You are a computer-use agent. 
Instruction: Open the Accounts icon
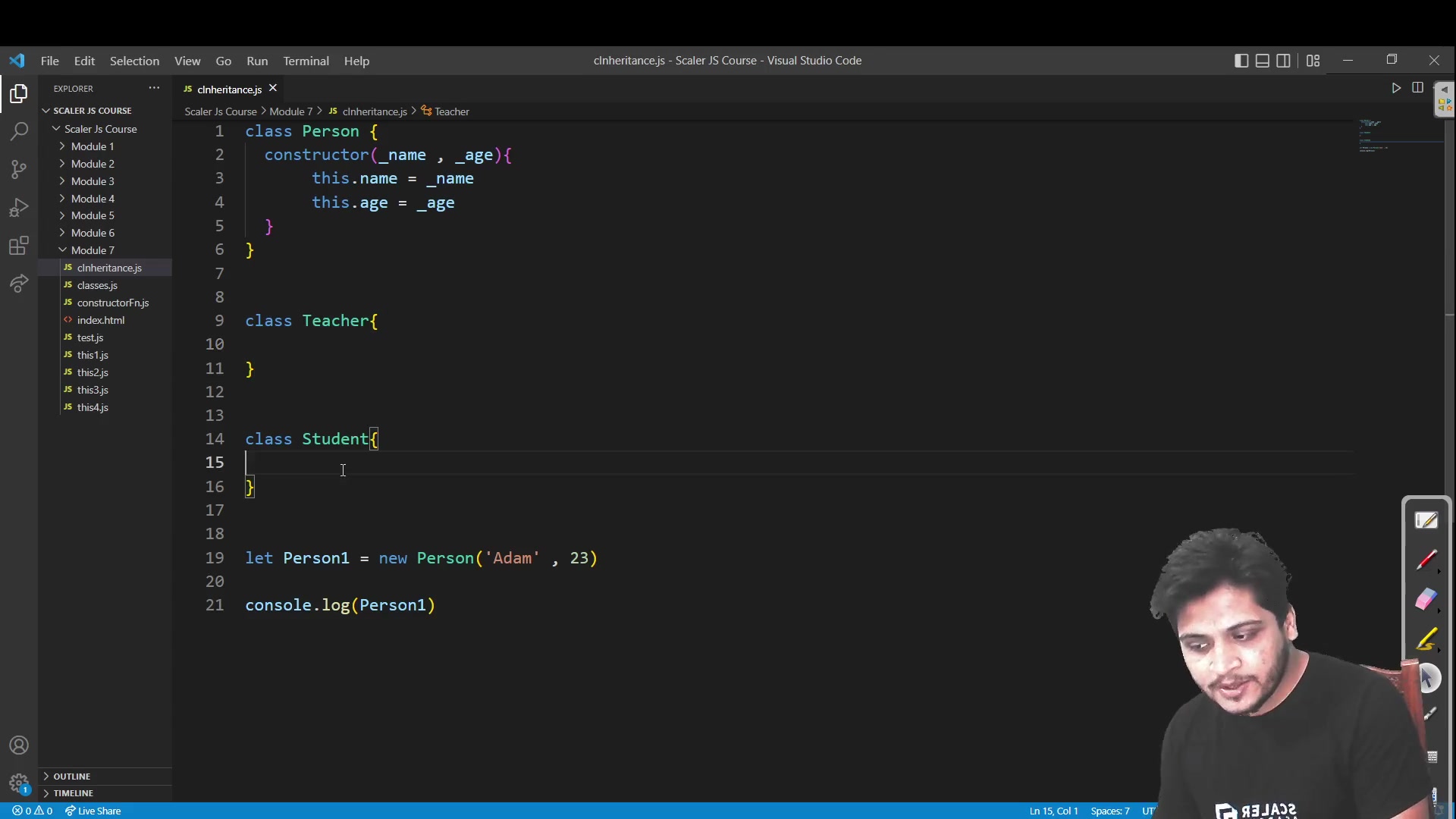point(19,745)
